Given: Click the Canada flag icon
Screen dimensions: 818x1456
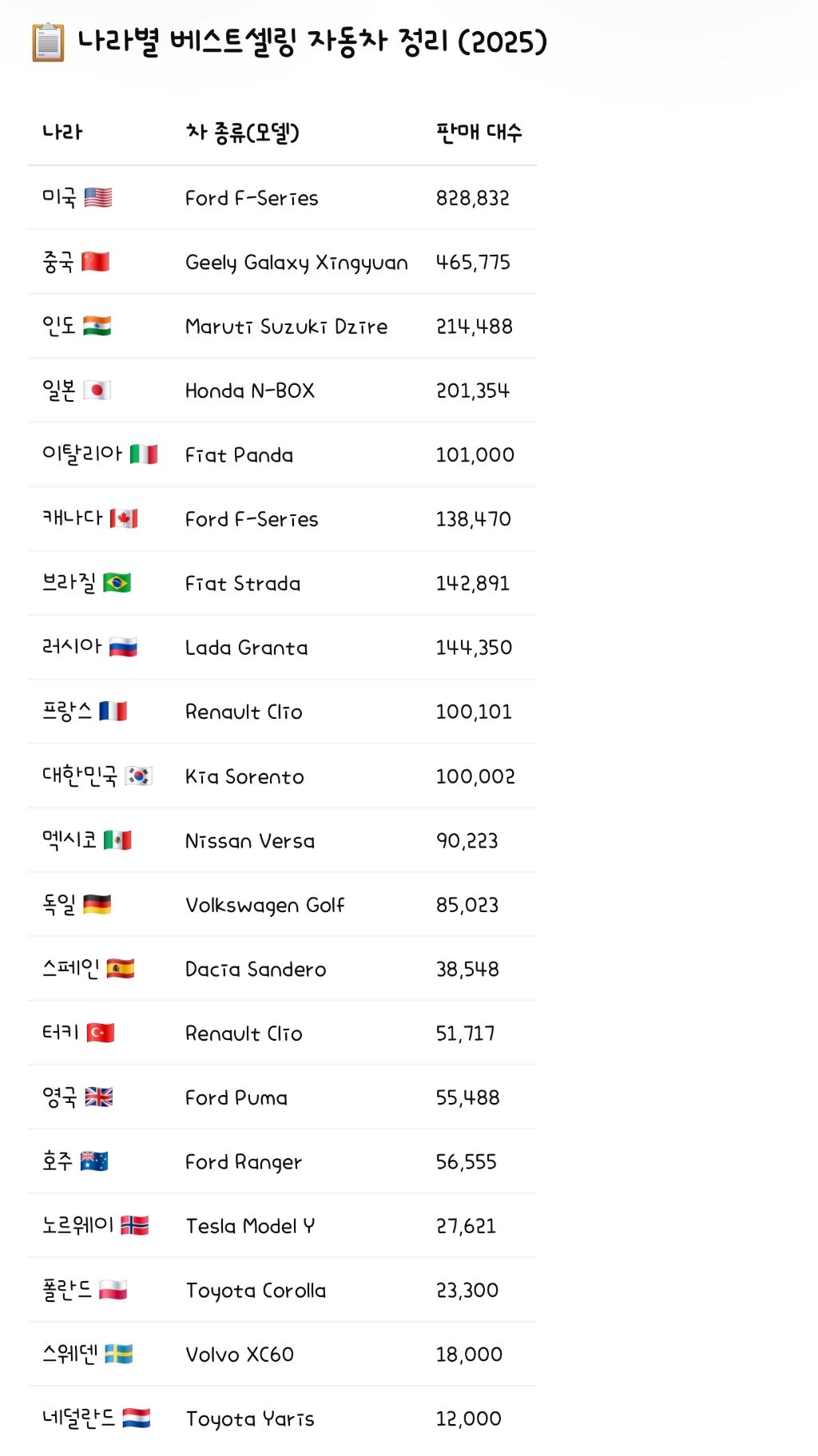Looking at the screenshot, I should [x=124, y=518].
